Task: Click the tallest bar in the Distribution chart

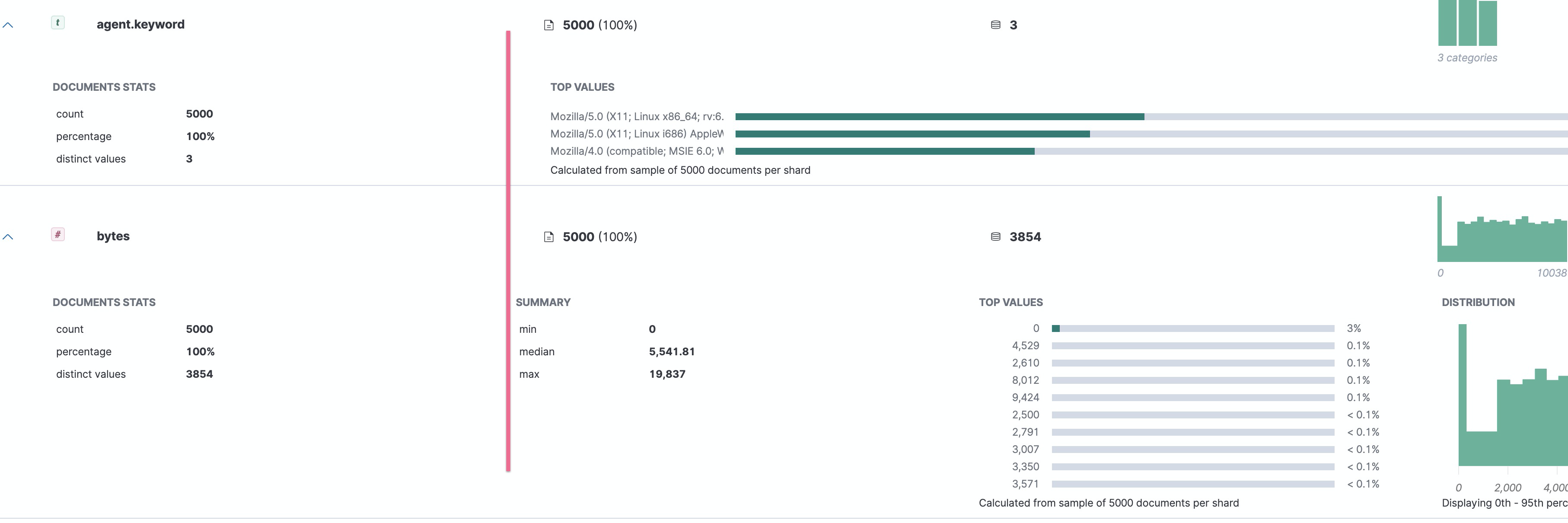Action: click(x=1462, y=396)
